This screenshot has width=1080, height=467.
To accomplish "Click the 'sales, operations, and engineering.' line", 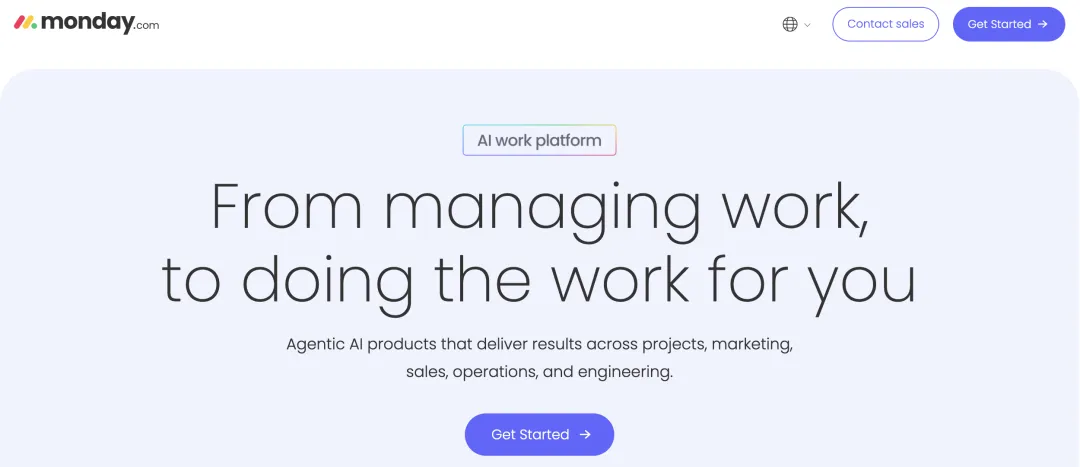I will (x=539, y=372).
